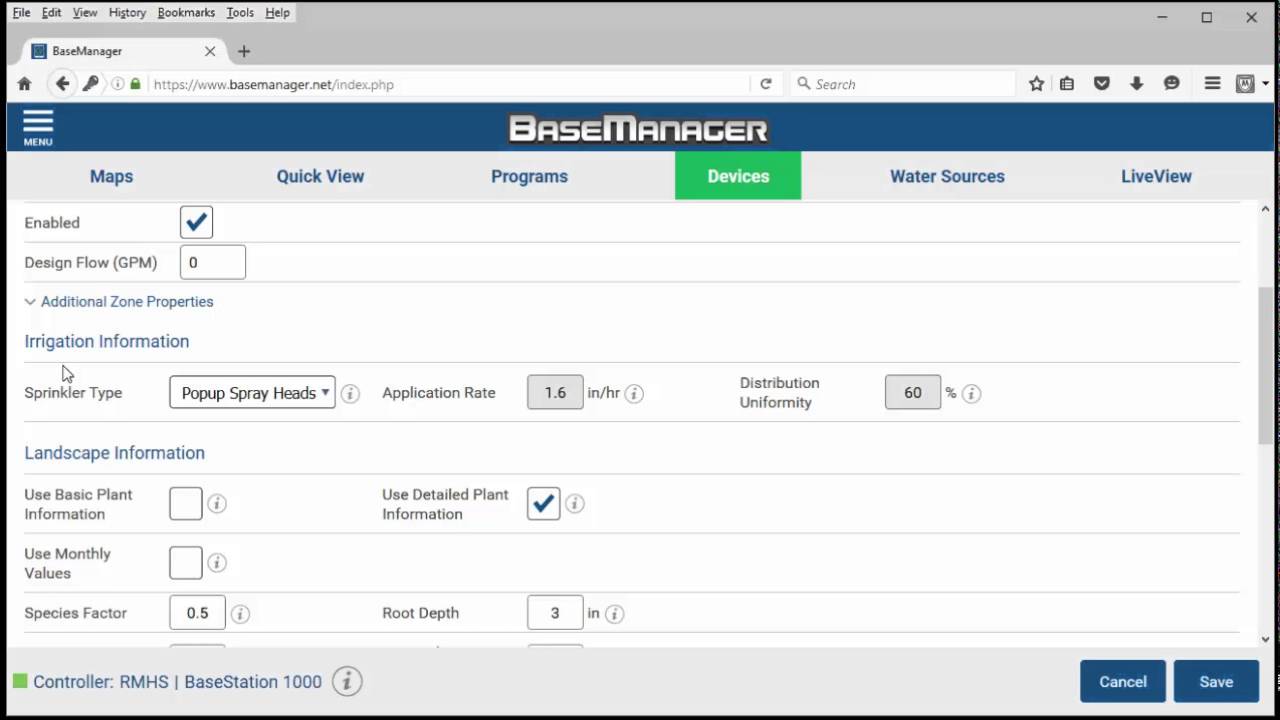Switch to the Quick View tab
This screenshot has width=1280, height=720.
click(x=320, y=176)
